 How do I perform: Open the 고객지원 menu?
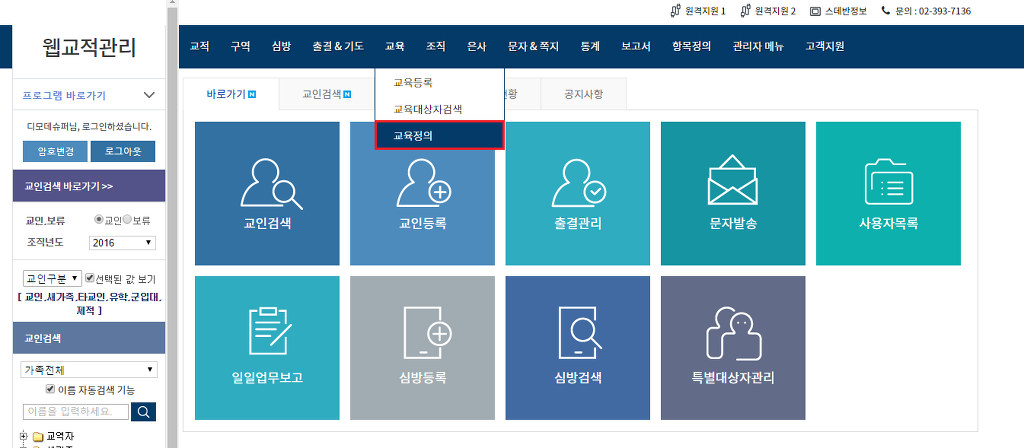(x=825, y=46)
